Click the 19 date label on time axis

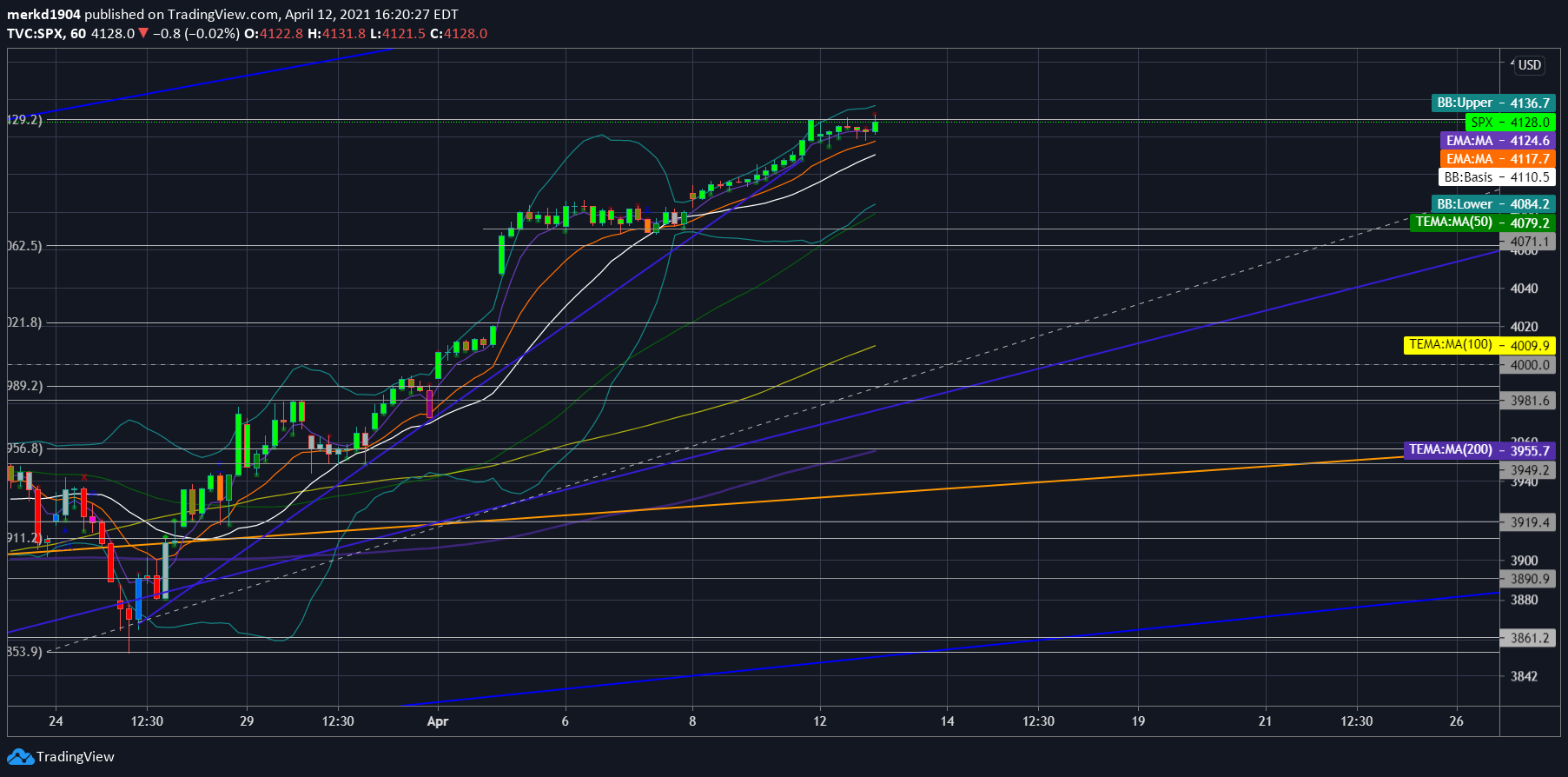click(x=1138, y=721)
